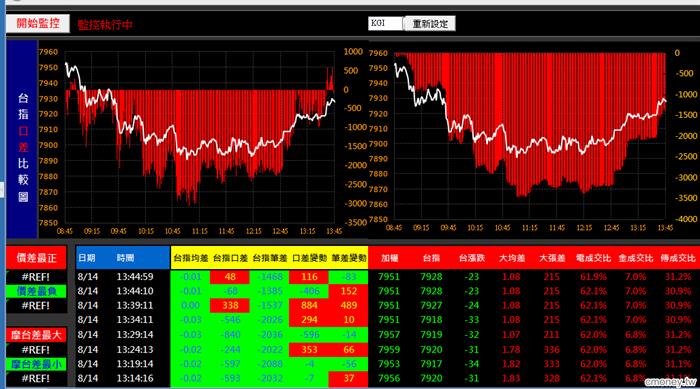The width and height of the screenshot is (700, 389).
Task: Select time cell 13:34:11
Action: coord(135,320)
